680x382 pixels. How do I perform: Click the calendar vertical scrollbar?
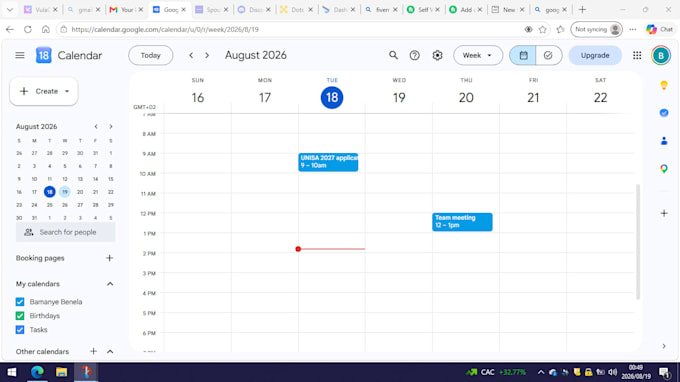638,242
